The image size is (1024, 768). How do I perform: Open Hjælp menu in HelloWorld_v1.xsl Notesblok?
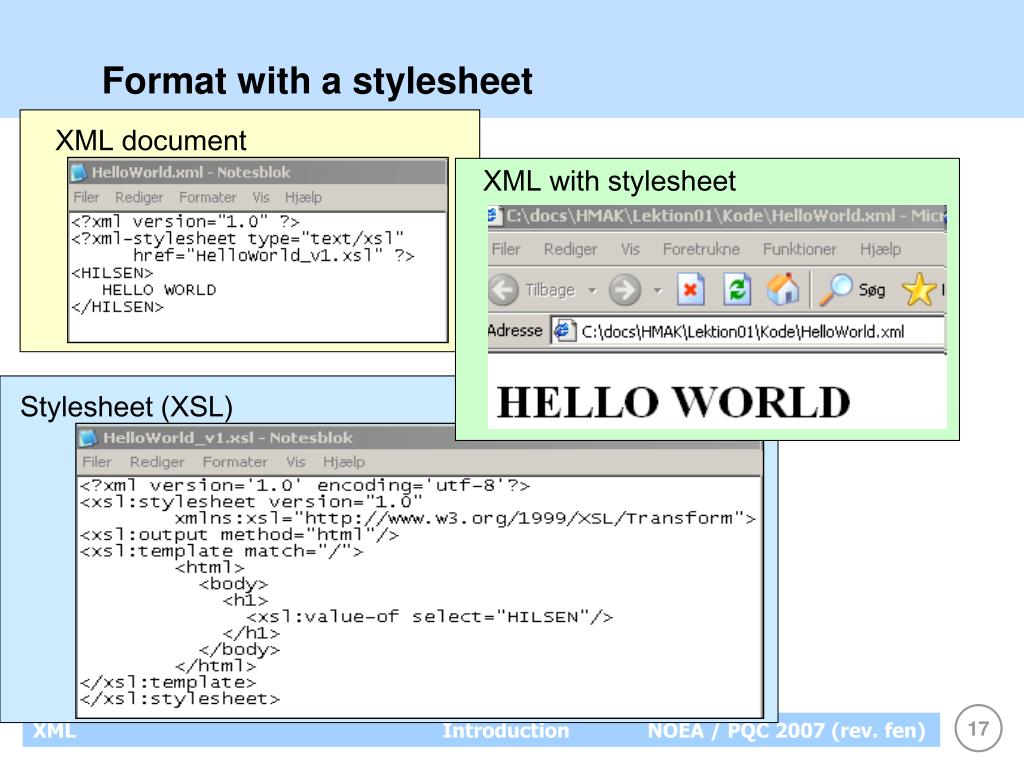(344, 462)
